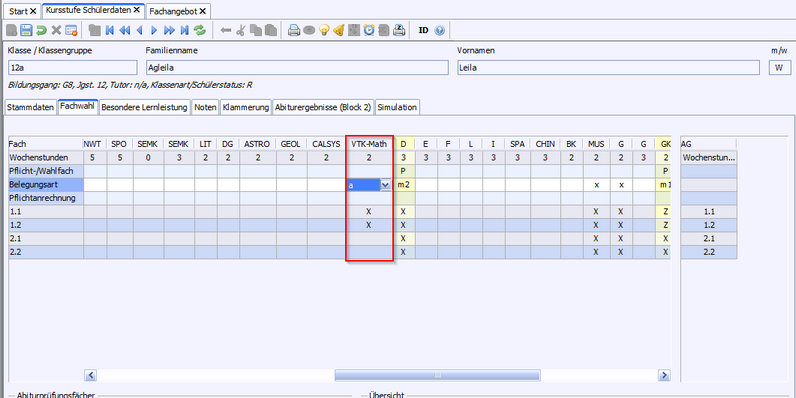The image size is (796, 398).
Task: Open the Belegungsart dropdown under VTK-Math
Action: pyautogui.click(x=385, y=185)
